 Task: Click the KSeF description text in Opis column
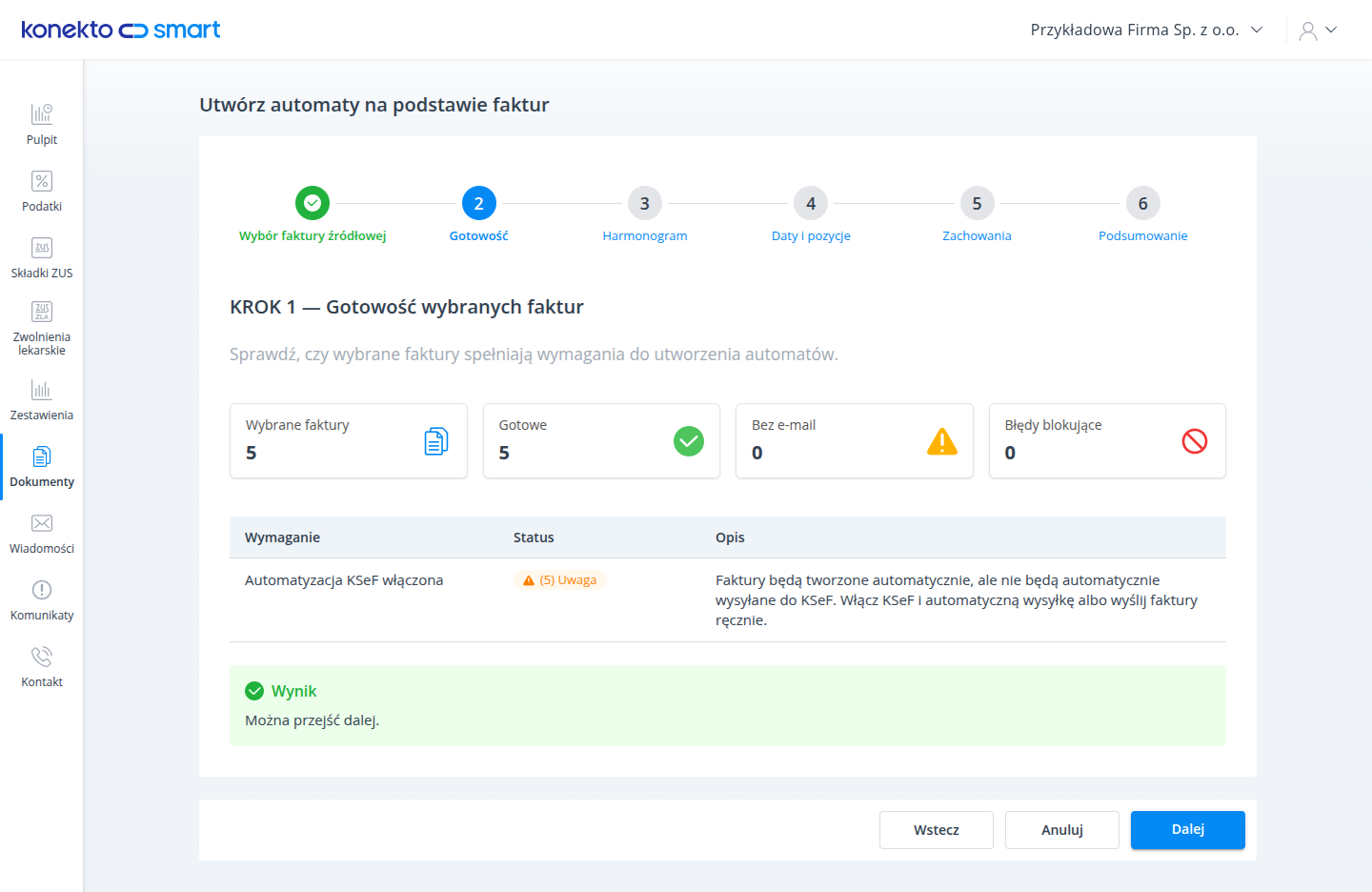click(x=957, y=600)
